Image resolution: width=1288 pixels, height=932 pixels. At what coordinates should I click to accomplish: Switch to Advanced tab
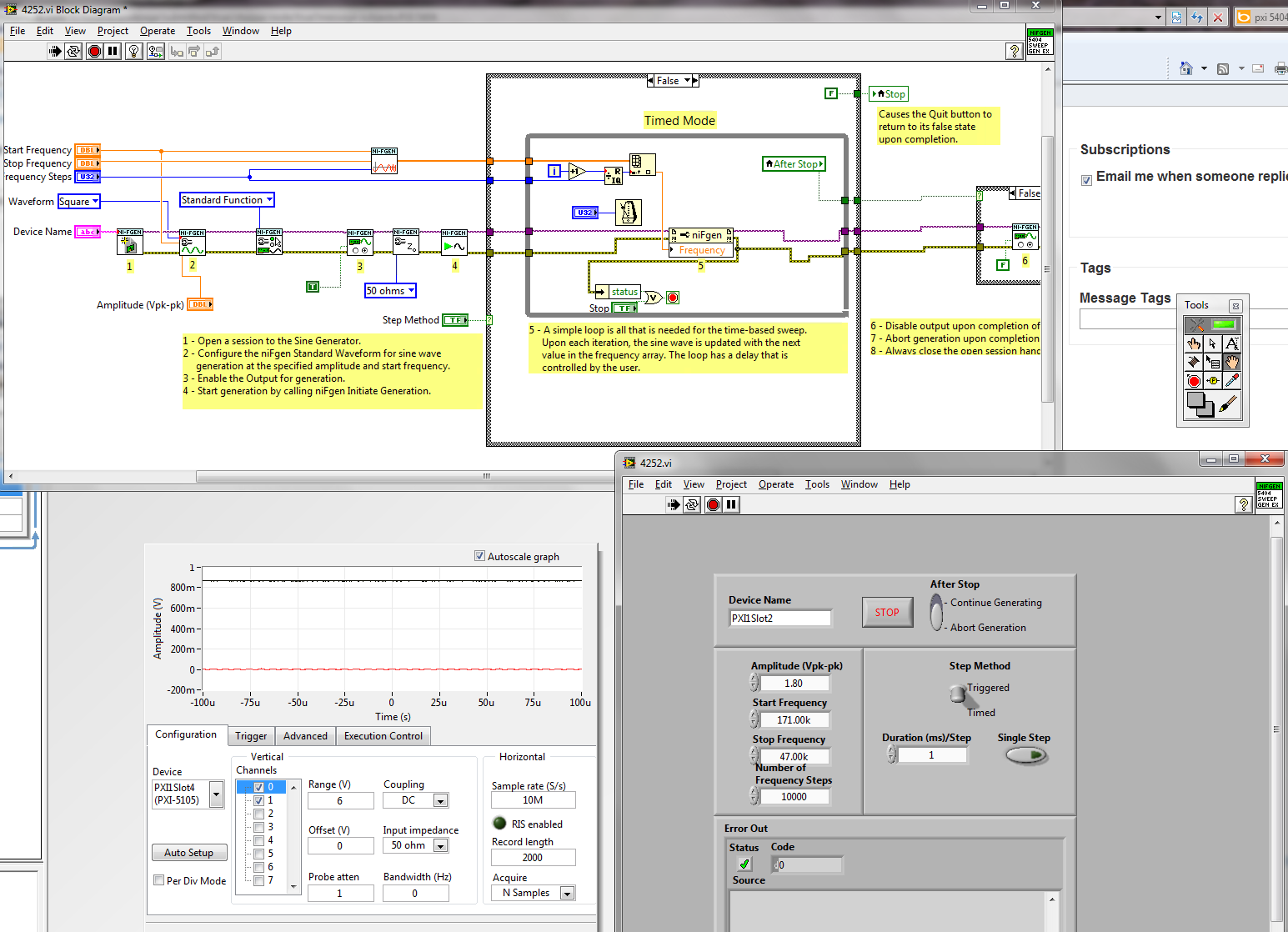click(305, 736)
